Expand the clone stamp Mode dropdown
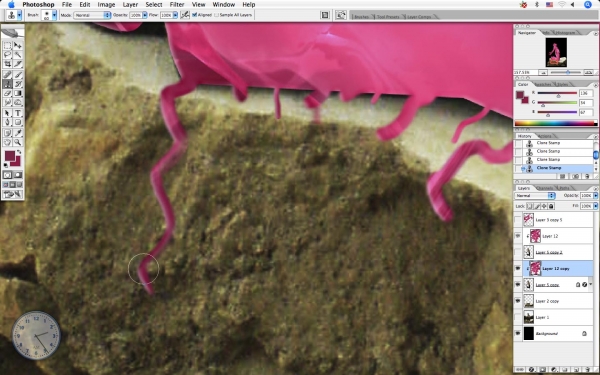The image size is (600, 375). click(92, 15)
